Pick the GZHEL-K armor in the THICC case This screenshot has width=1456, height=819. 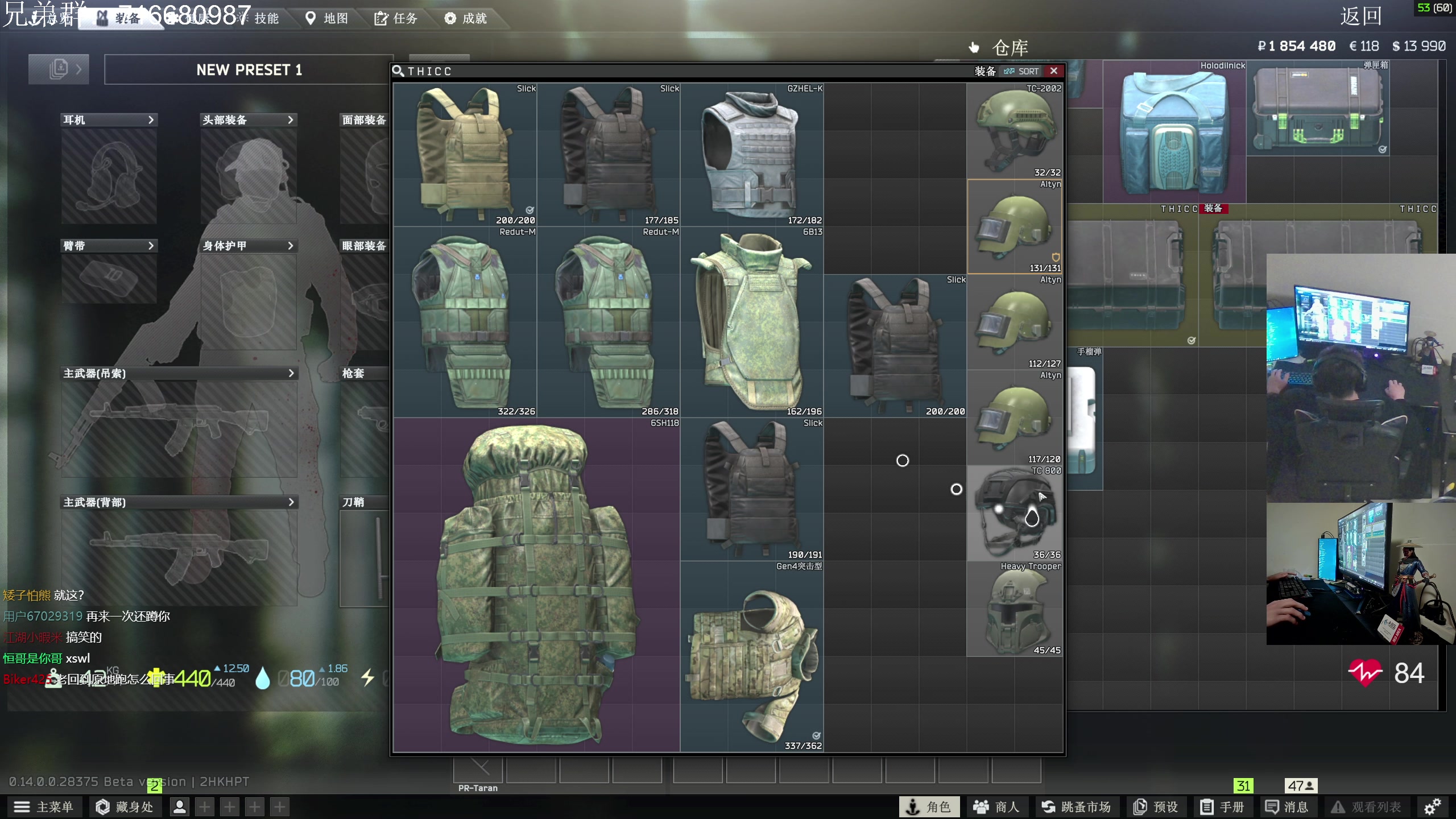point(752,155)
